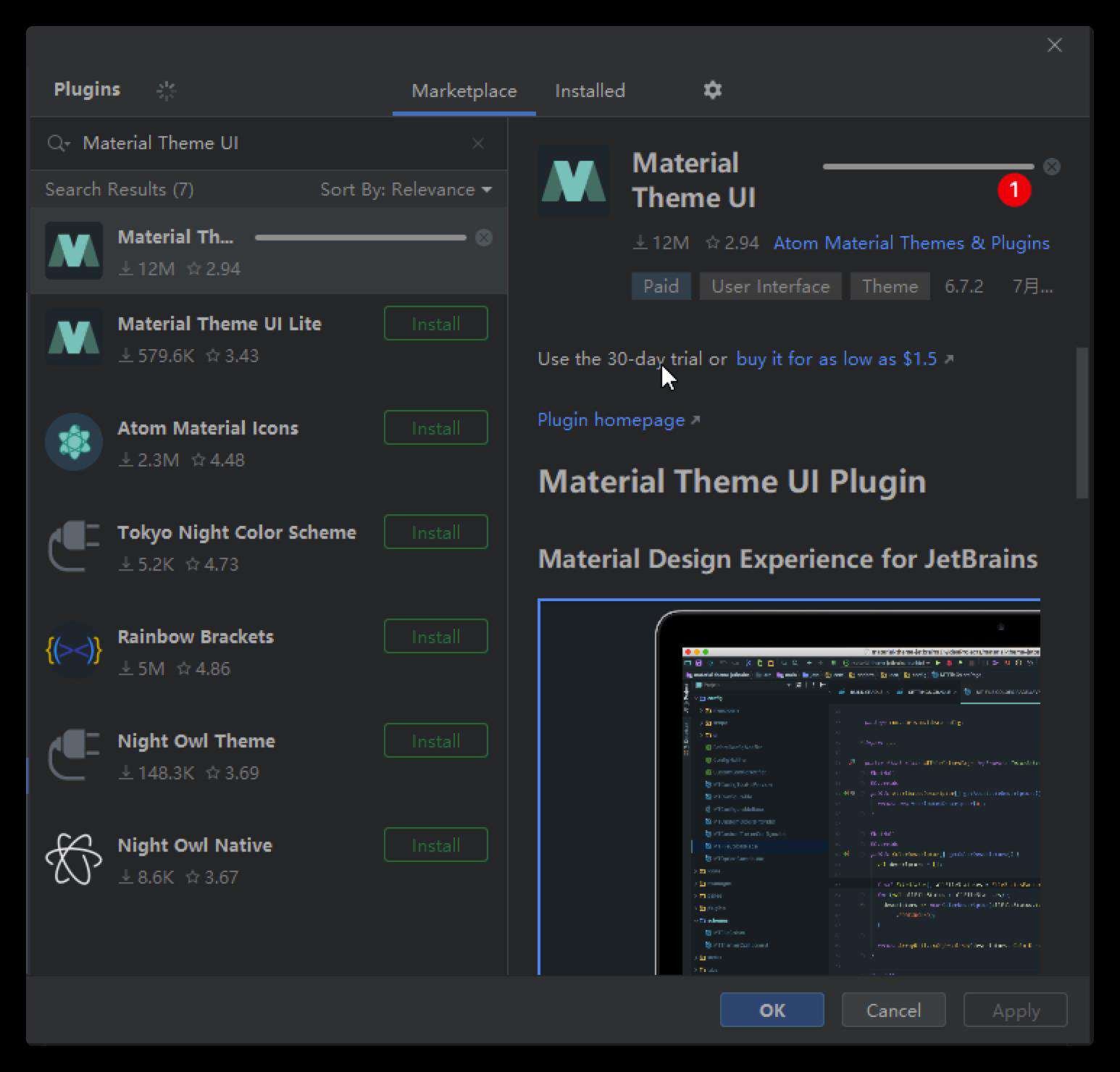Click the Apply button
The height and width of the screenshot is (1072, 1120).
[1016, 1010]
